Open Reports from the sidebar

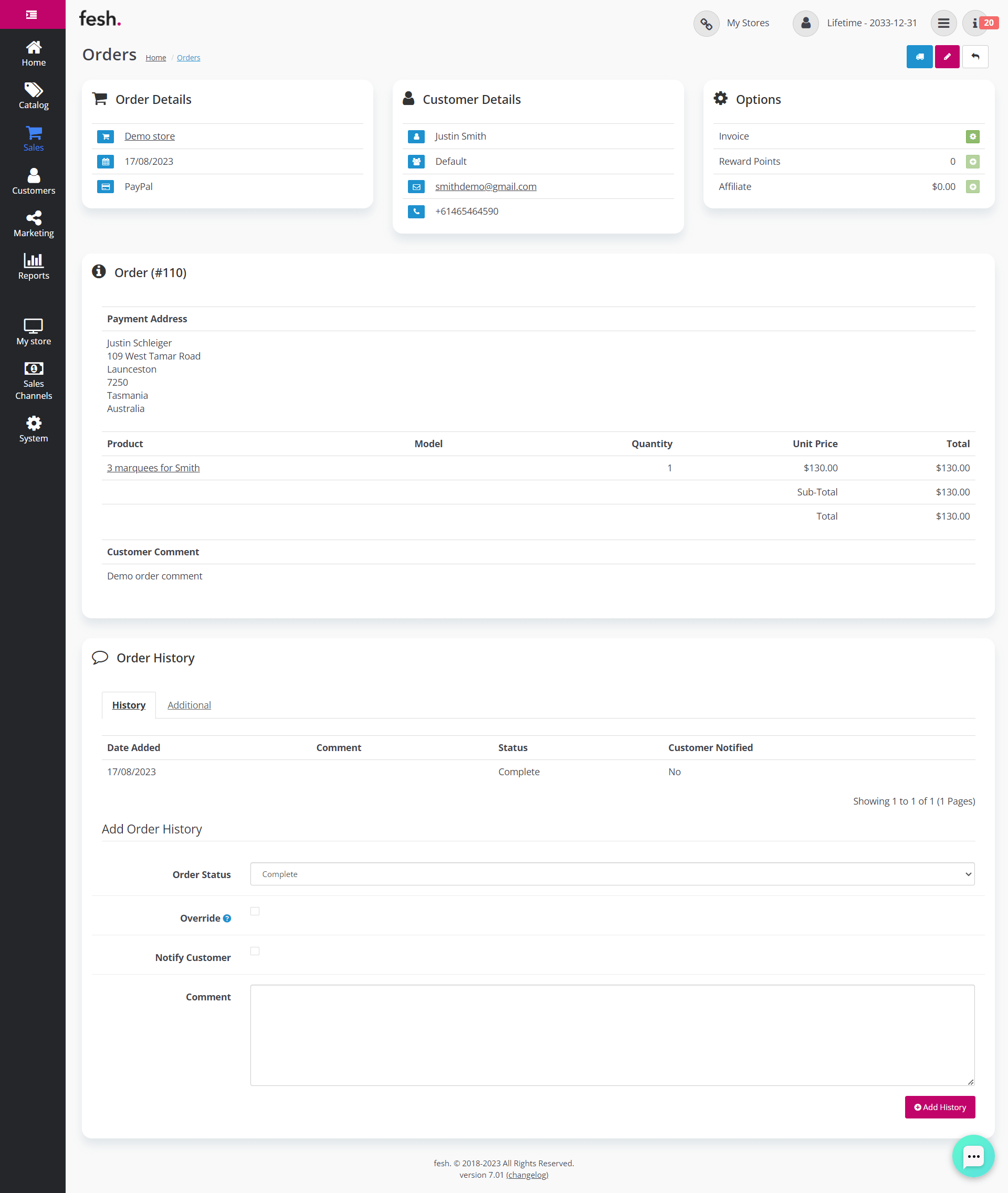33,266
